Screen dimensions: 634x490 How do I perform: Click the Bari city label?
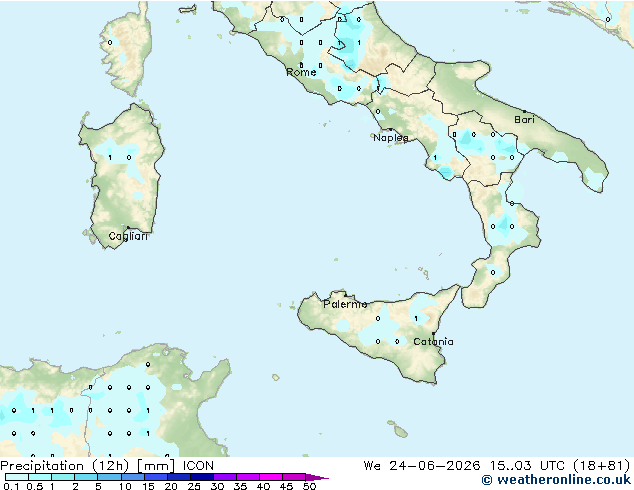(524, 120)
